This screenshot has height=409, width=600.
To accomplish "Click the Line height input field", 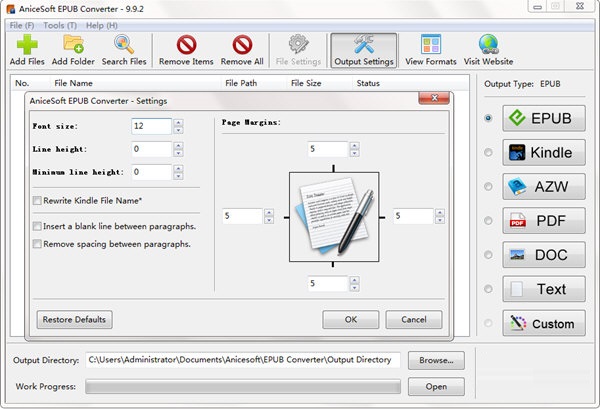I will [x=152, y=149].
